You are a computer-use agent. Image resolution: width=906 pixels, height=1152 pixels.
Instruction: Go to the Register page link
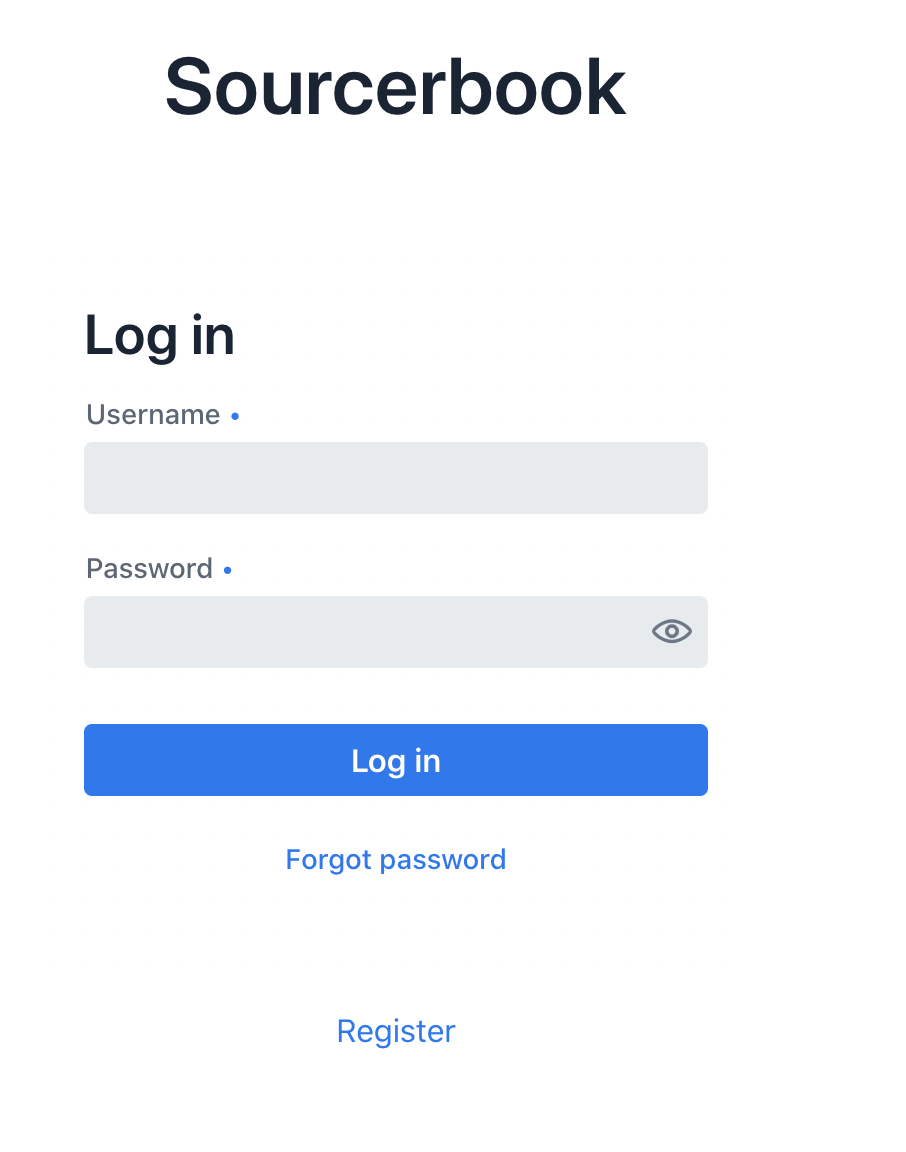[396, 1031]
